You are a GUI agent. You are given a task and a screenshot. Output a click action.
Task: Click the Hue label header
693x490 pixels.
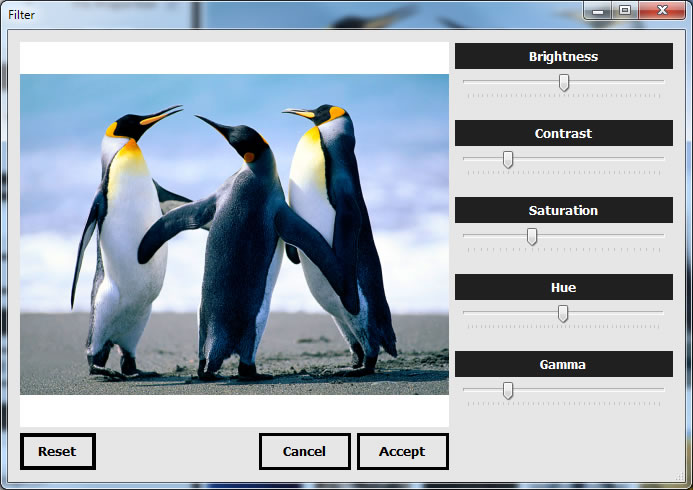pos(564,287)
